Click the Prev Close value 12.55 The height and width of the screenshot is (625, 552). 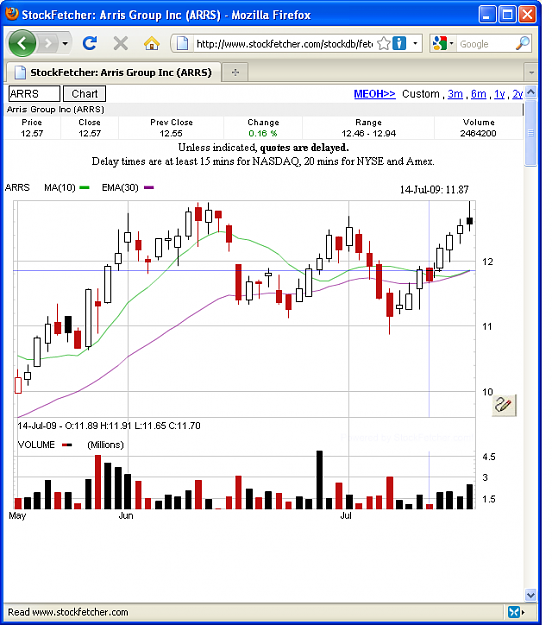(x=171, y=134)
